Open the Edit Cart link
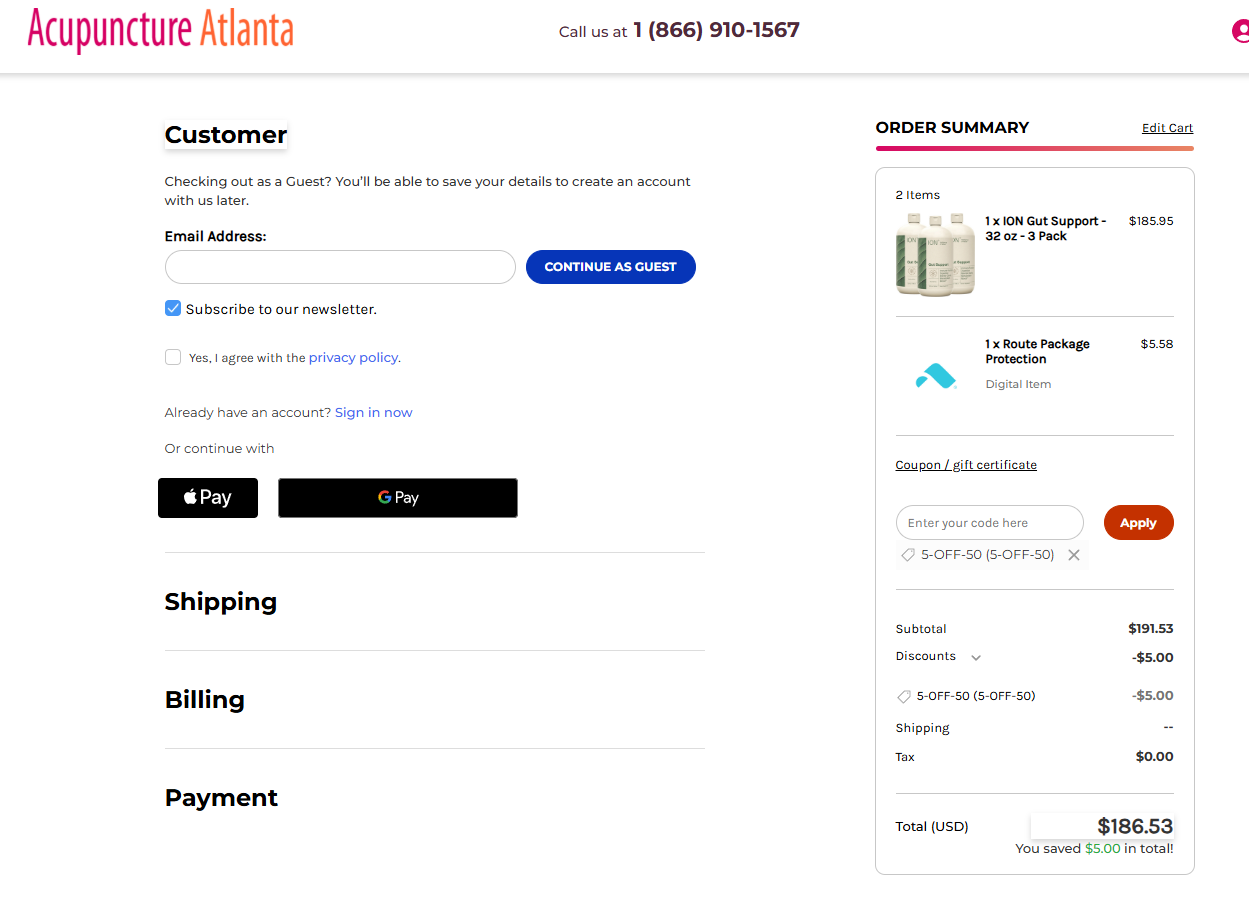Viewport: 1249px width, 906px height. pyautogui.click(x=1167, y=128)
